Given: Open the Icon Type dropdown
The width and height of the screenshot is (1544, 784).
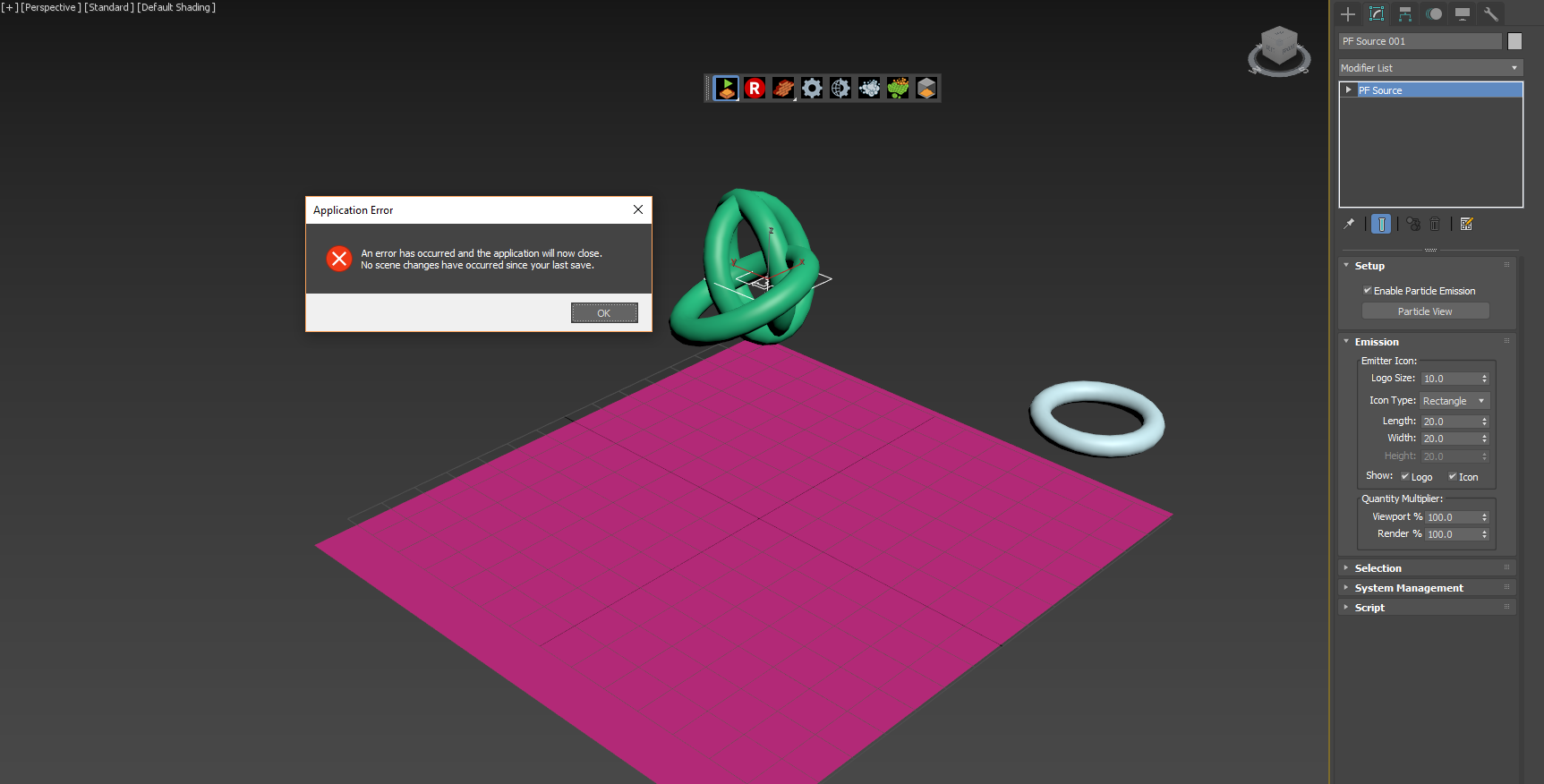Looking at the screenshot, I should pyautogui.click(x=1454, y=401).
